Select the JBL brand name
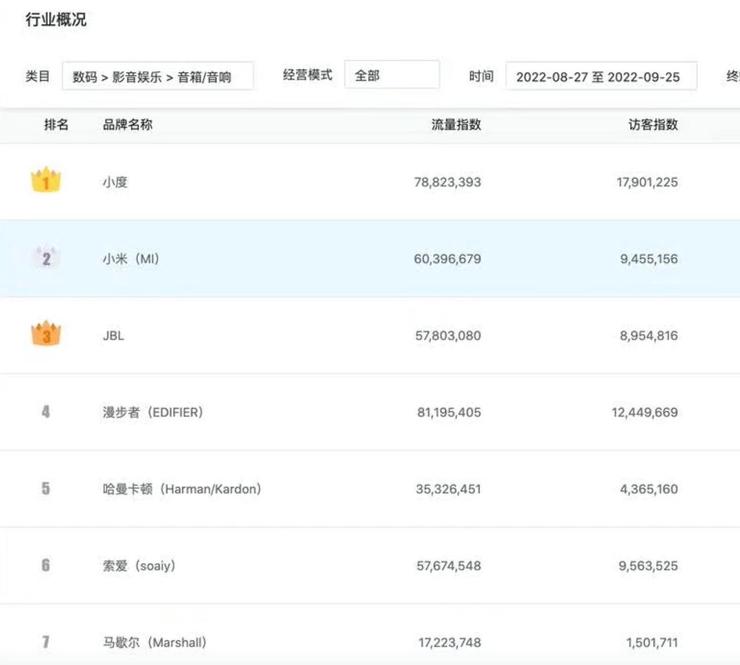The width and height of the screenshot is (740, 665). 113,336
